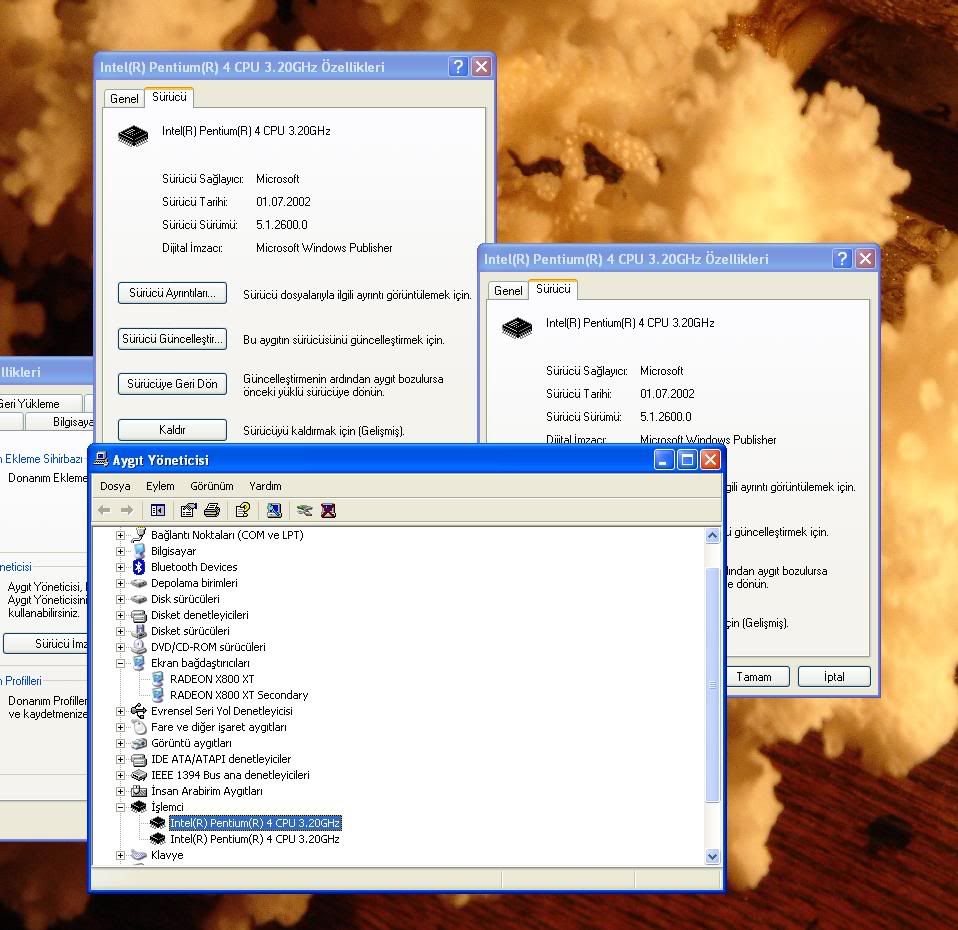Expand the Disk sürücüleri node
Image resolution: width=958 pixels, height=930 pixels.
tap(121, 599)
